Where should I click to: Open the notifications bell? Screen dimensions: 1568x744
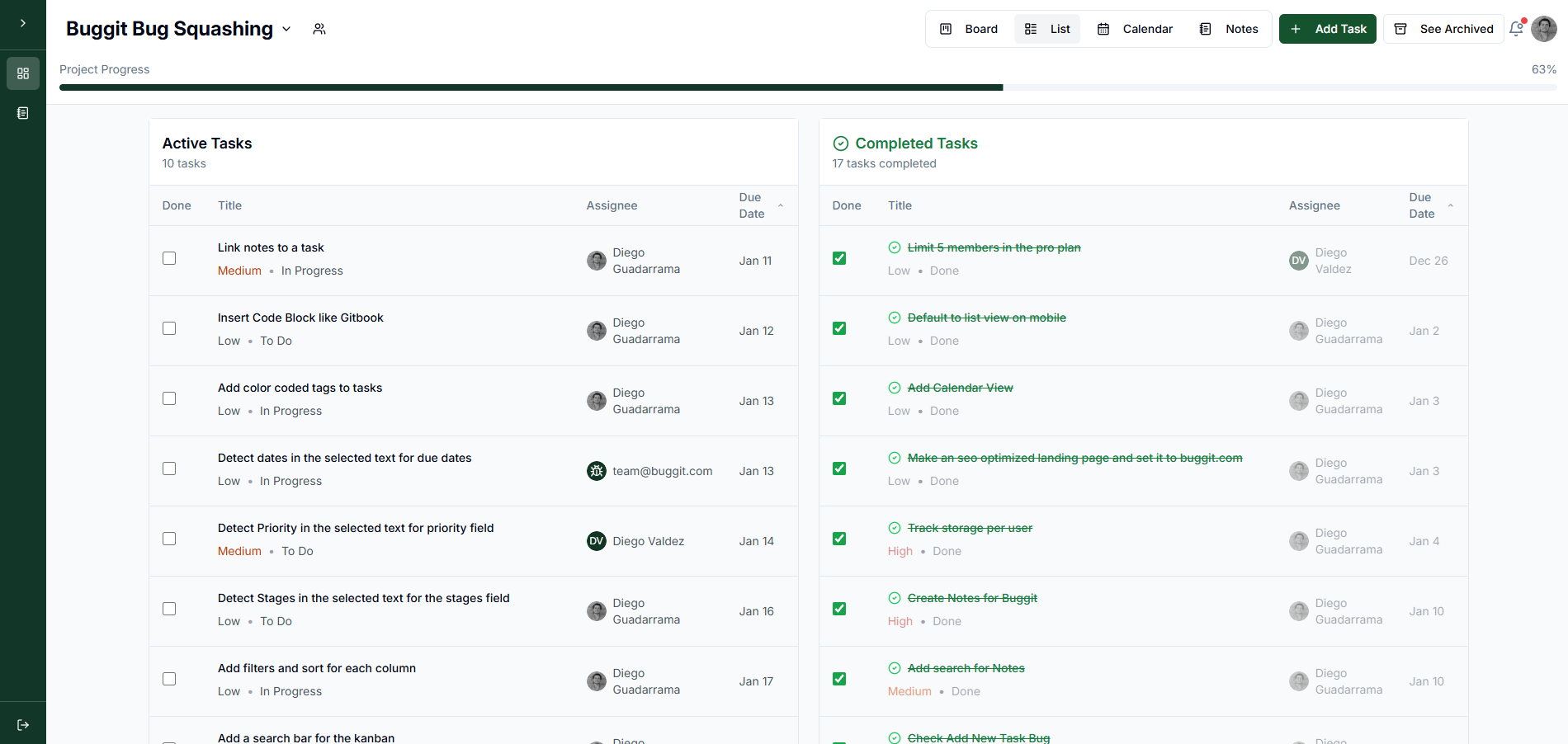pos(1516,29)
